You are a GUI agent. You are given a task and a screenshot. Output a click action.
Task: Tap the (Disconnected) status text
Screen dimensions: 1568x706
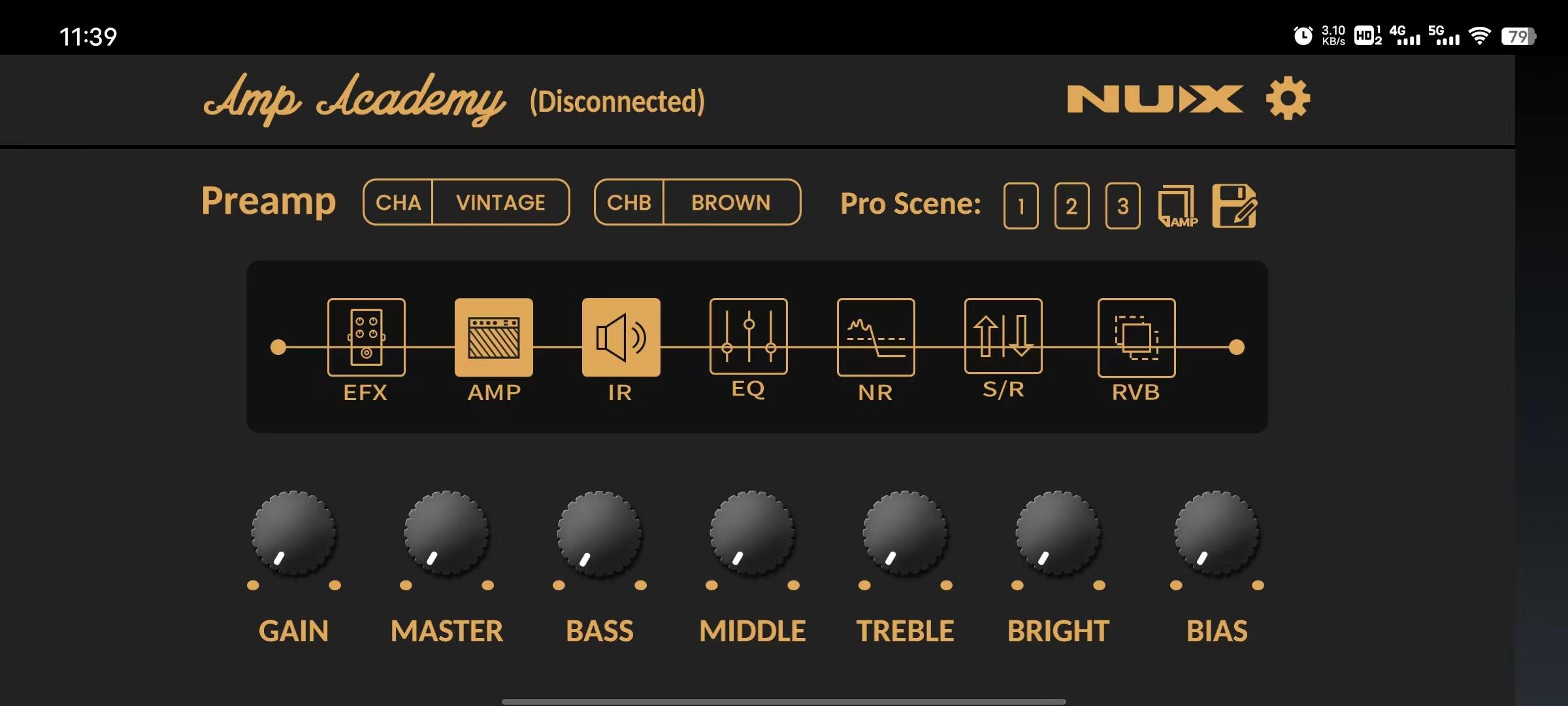pos(617,101)
